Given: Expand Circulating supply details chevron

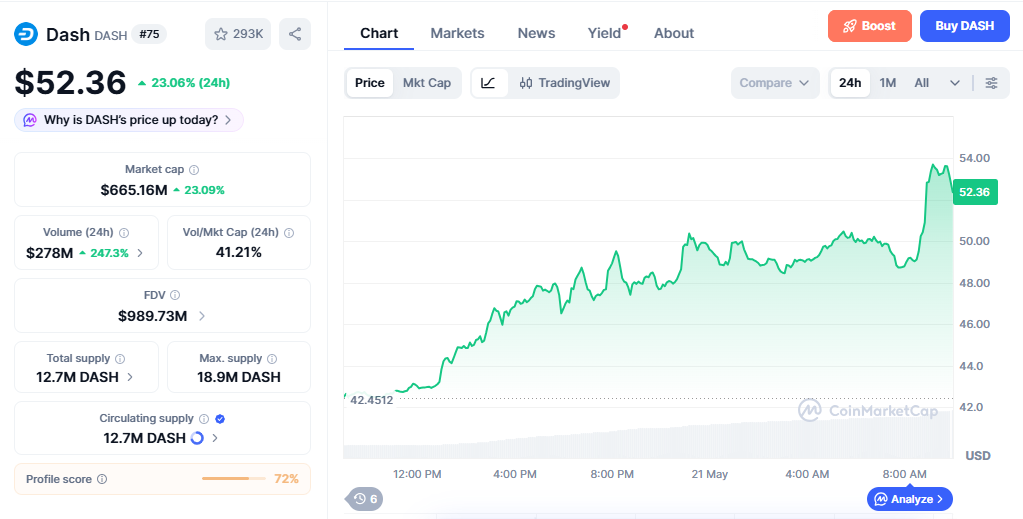Looking at the screenshot, I should tap(215, 438).
